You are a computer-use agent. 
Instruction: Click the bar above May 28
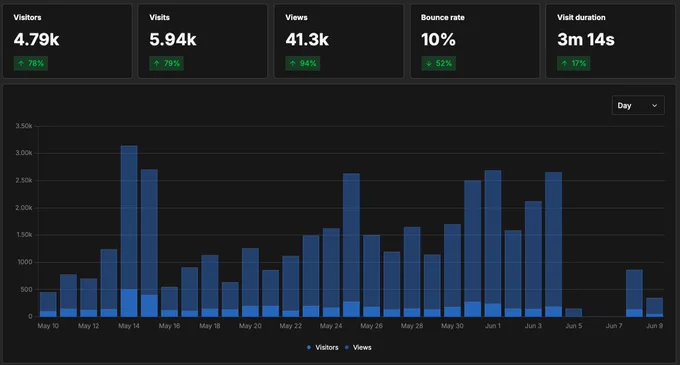412,272
